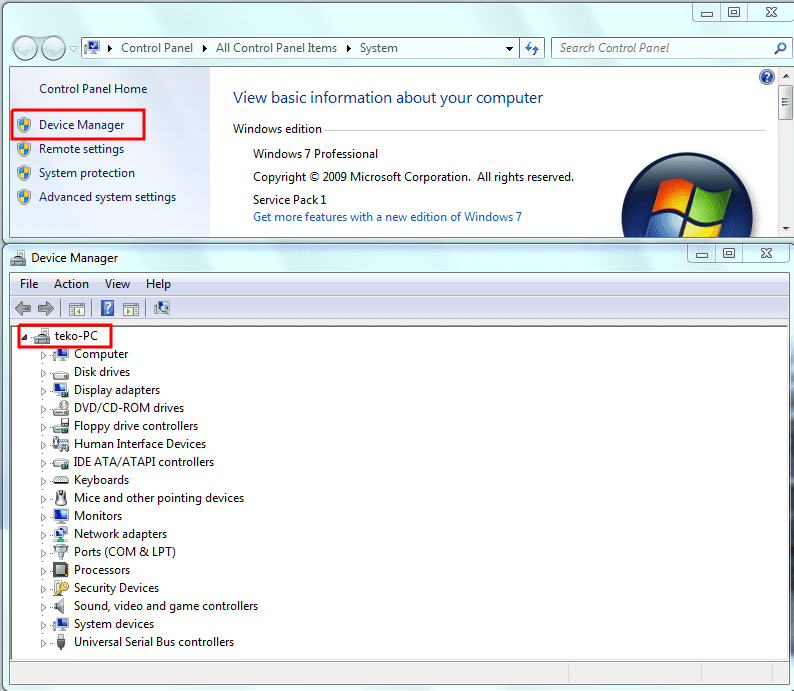Expand the Human Interface Devices node arrow
This screenshot has width=794, height=691.
click(43, 445)
